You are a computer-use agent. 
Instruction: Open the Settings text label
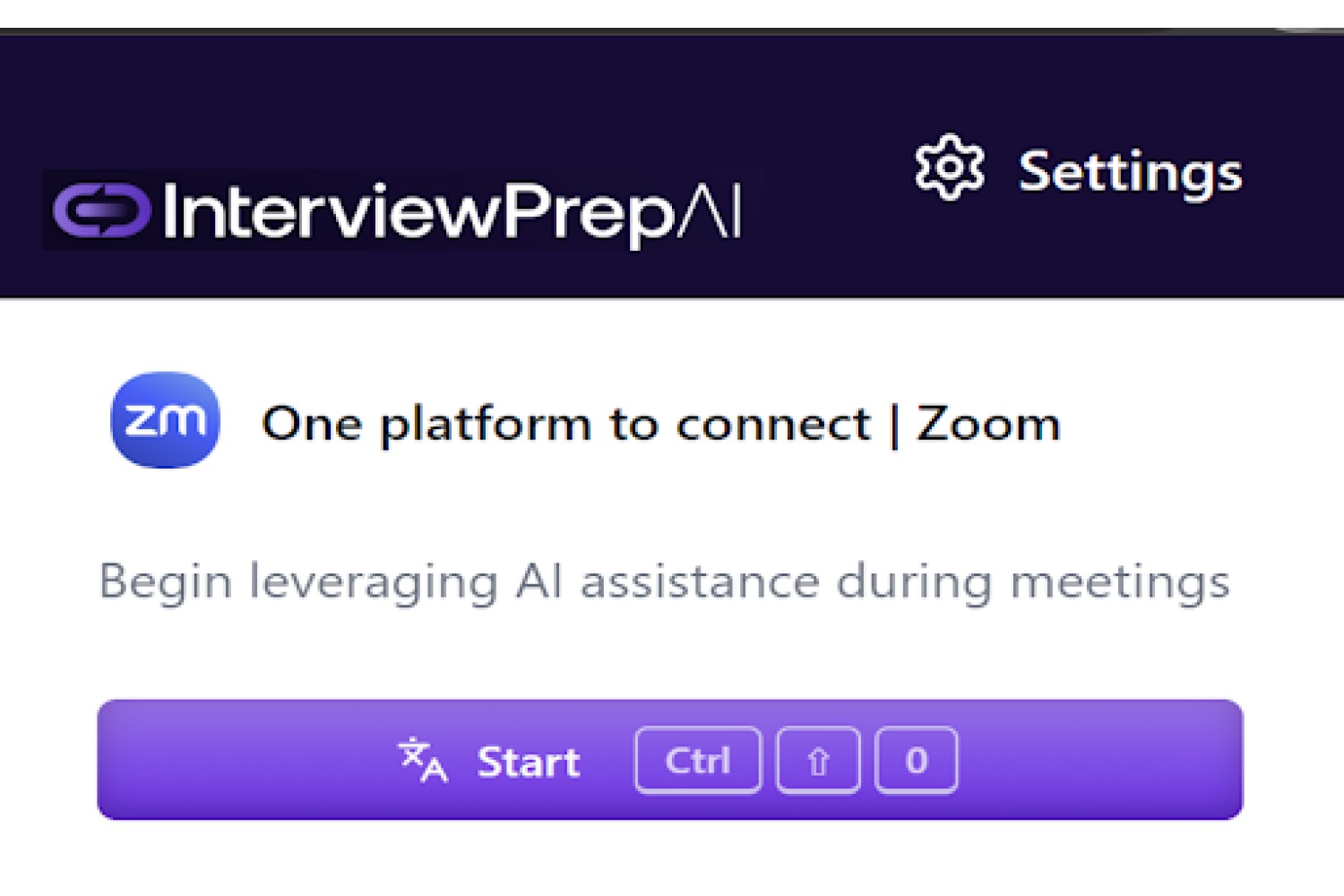click(1131, 172)
